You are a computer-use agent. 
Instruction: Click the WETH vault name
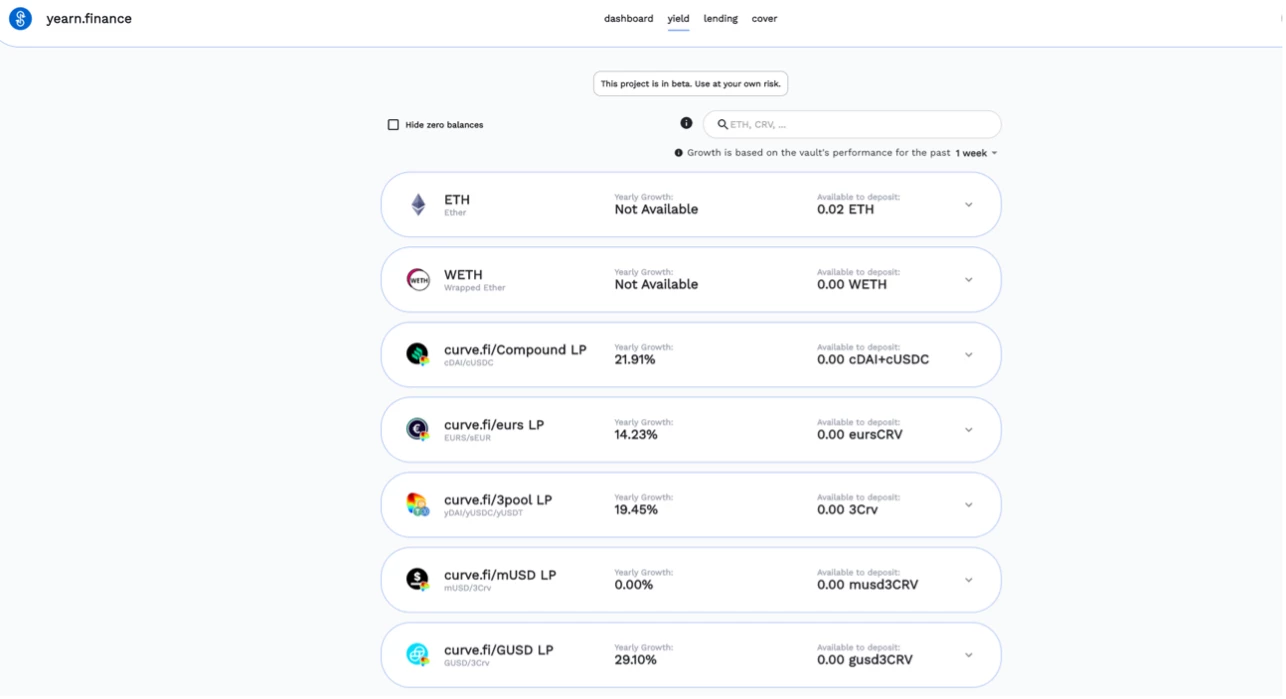tap(463, 275)
